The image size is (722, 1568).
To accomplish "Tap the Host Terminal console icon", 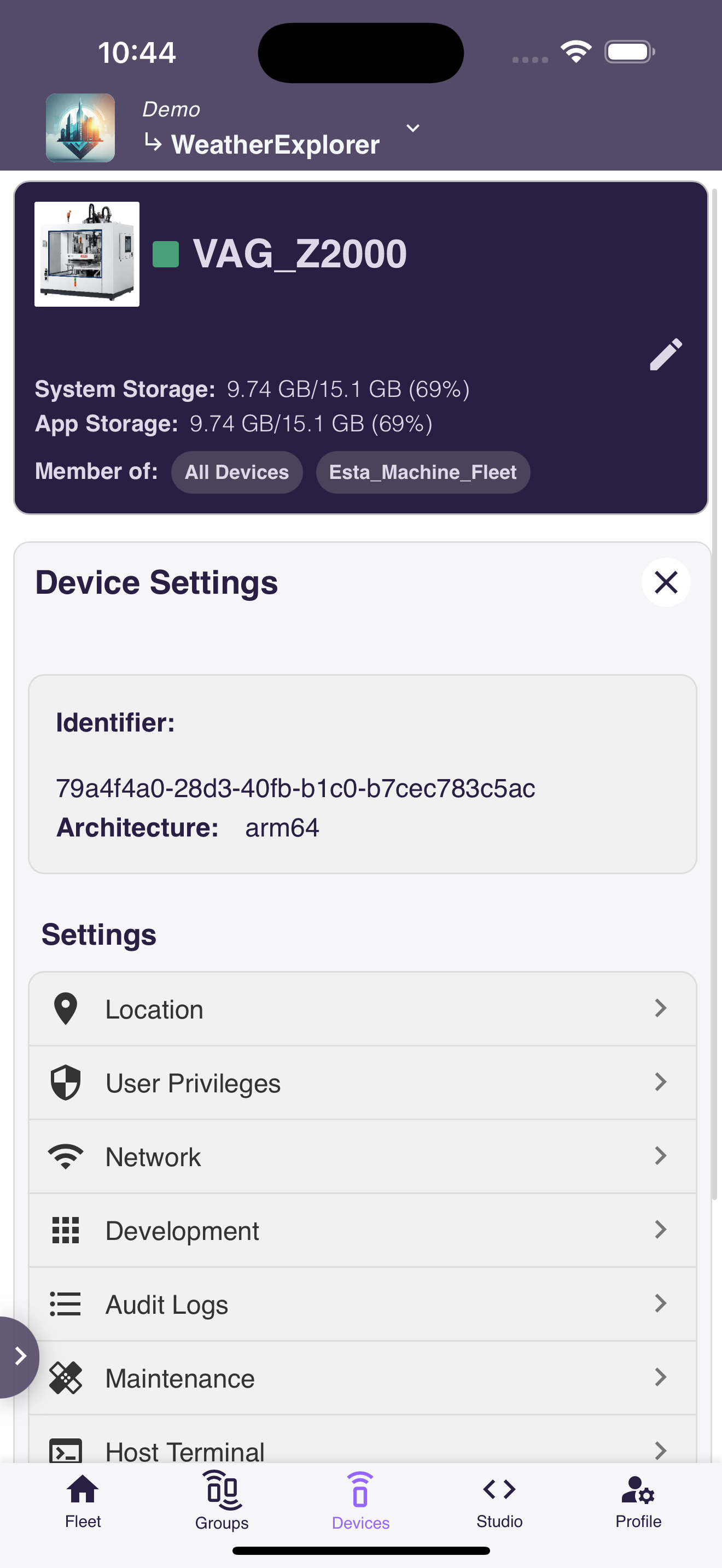I will [x=66, y=1450].
